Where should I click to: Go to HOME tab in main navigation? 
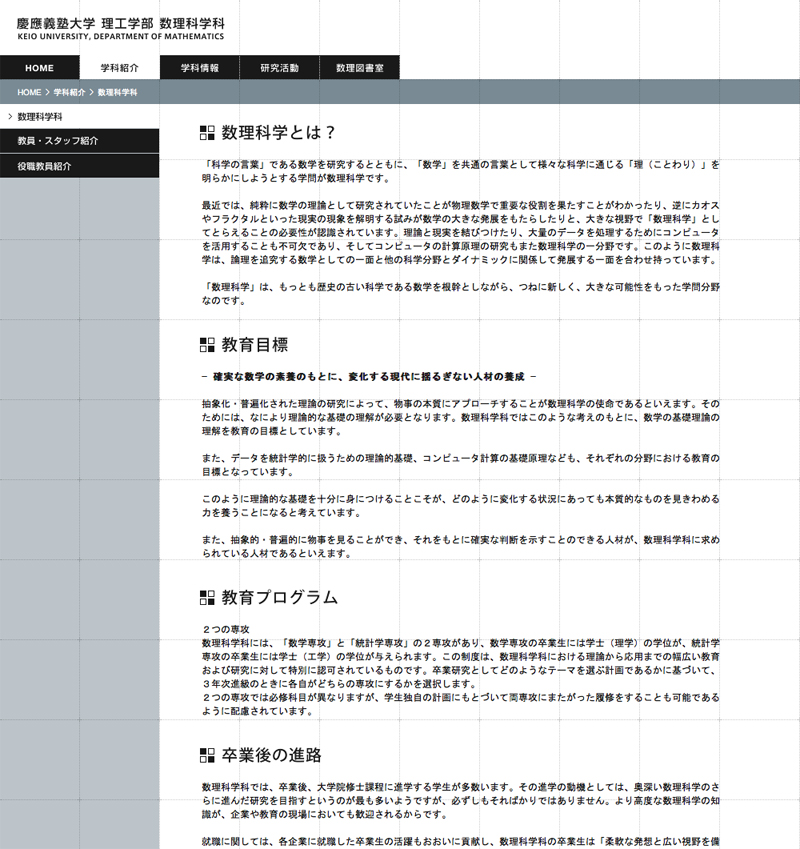point(39,68)
